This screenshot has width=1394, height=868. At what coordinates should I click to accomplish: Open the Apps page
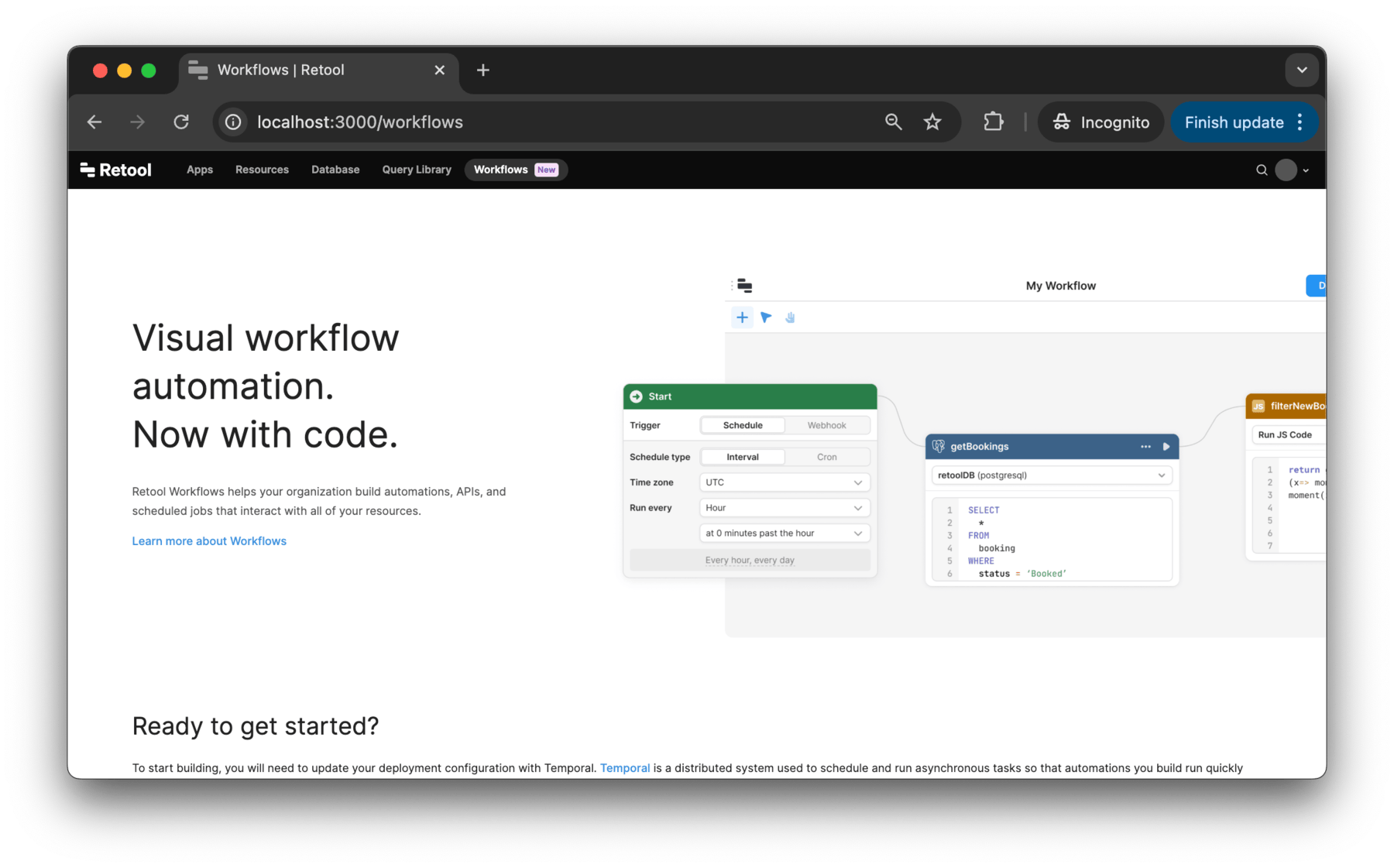(199, 170)
